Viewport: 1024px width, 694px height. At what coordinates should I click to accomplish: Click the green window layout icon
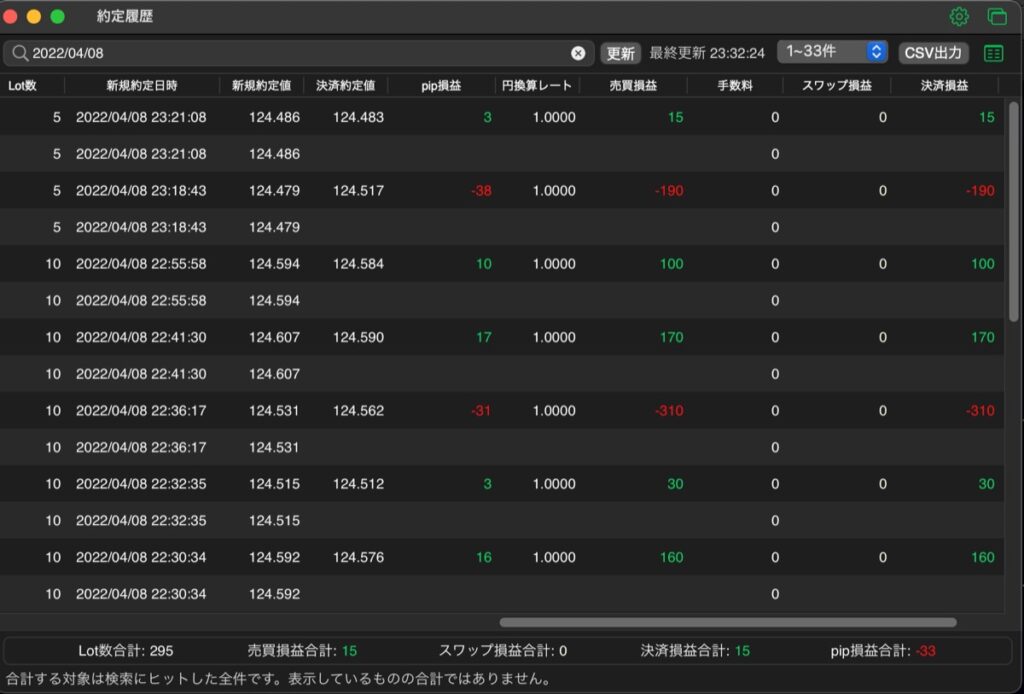(997, 16)
